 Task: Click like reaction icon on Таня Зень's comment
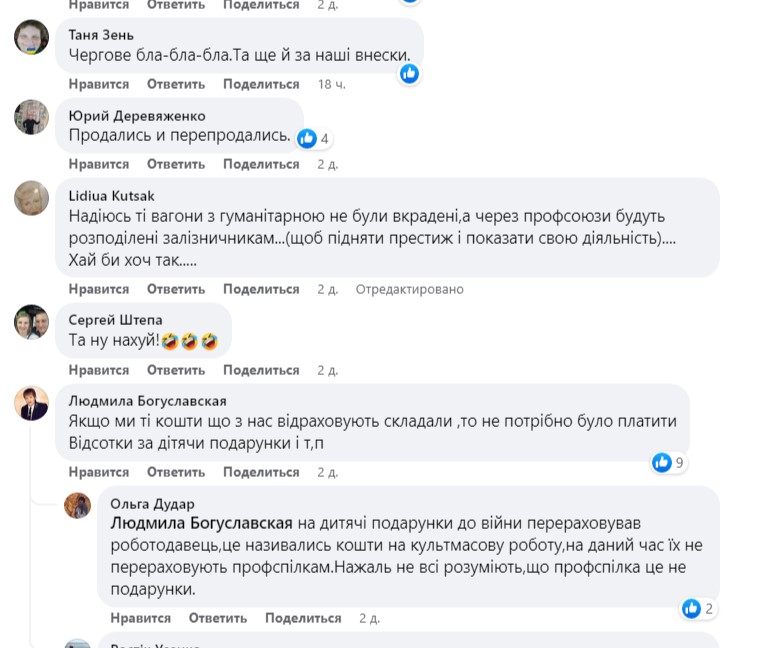[x=409, y=73]
